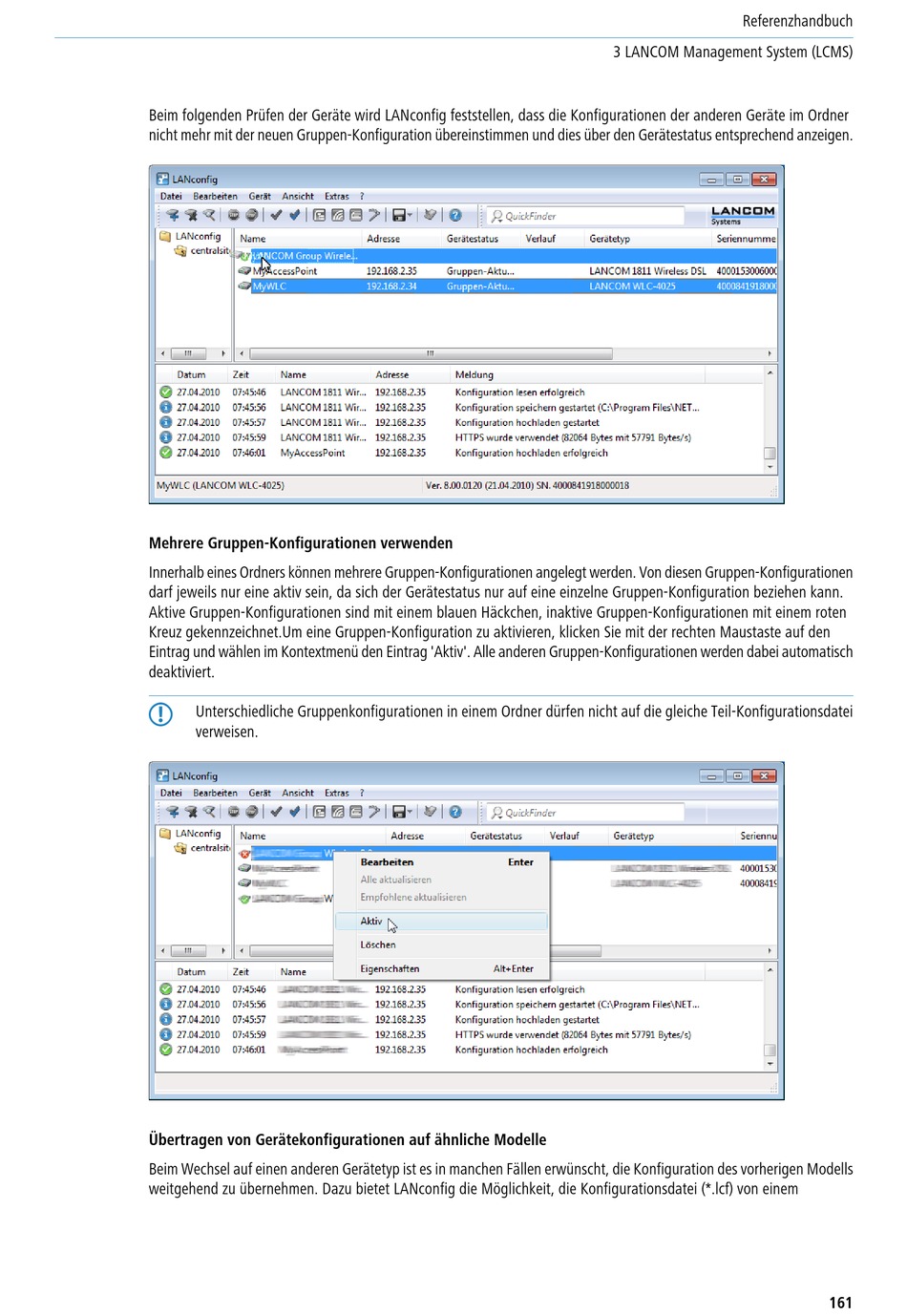Click 'Konfiguration lesen erfolgreich' message in lower log
This screenshot has height=1316, width=907.
(519, 989)
